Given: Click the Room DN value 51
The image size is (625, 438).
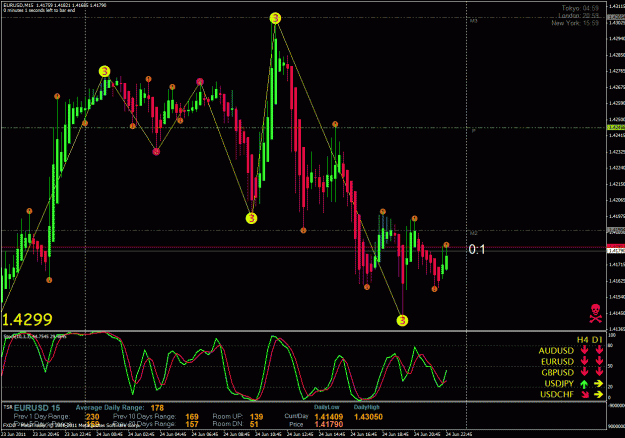Looking at the screenshot, I should pyautogui.click(x=254, y=424).
